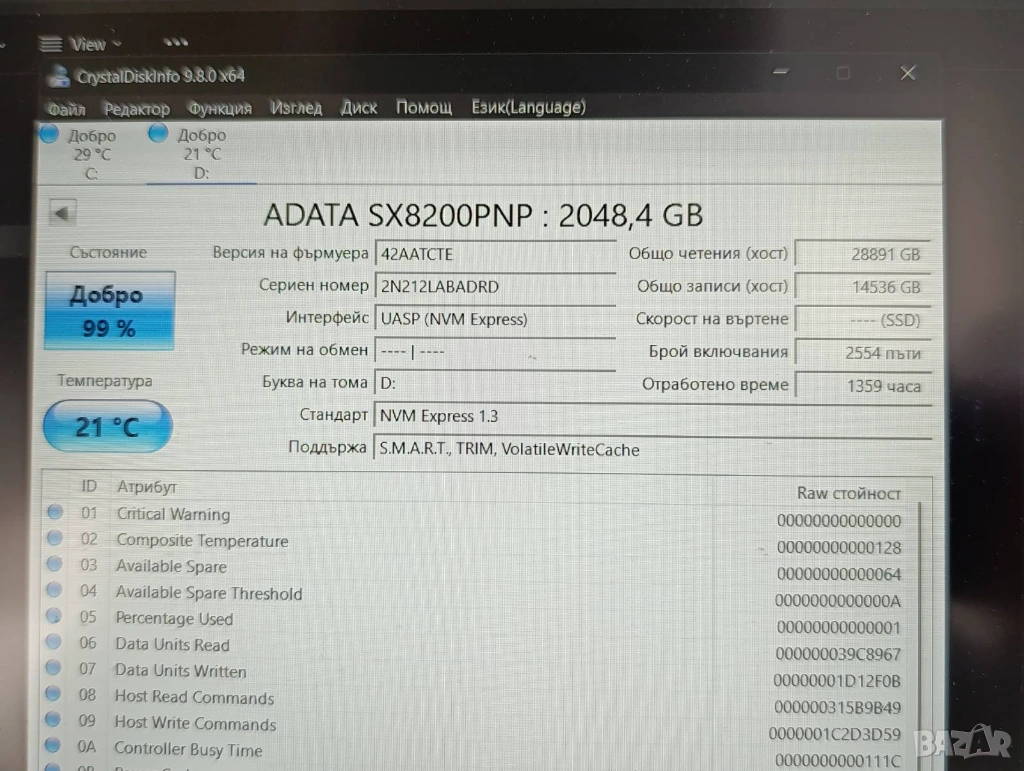Image resolution: width=1024 pixels, height=771 pixels.
Task: Click the status circle for Critical Warning
Action: pyautogui.click(x=55, y=512)
